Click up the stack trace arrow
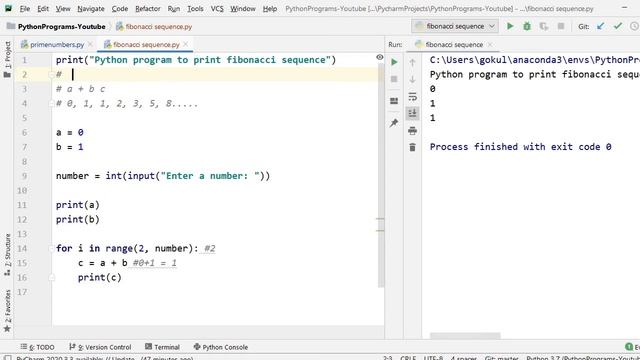Screen dimensions: 640x360 [412, 62]
